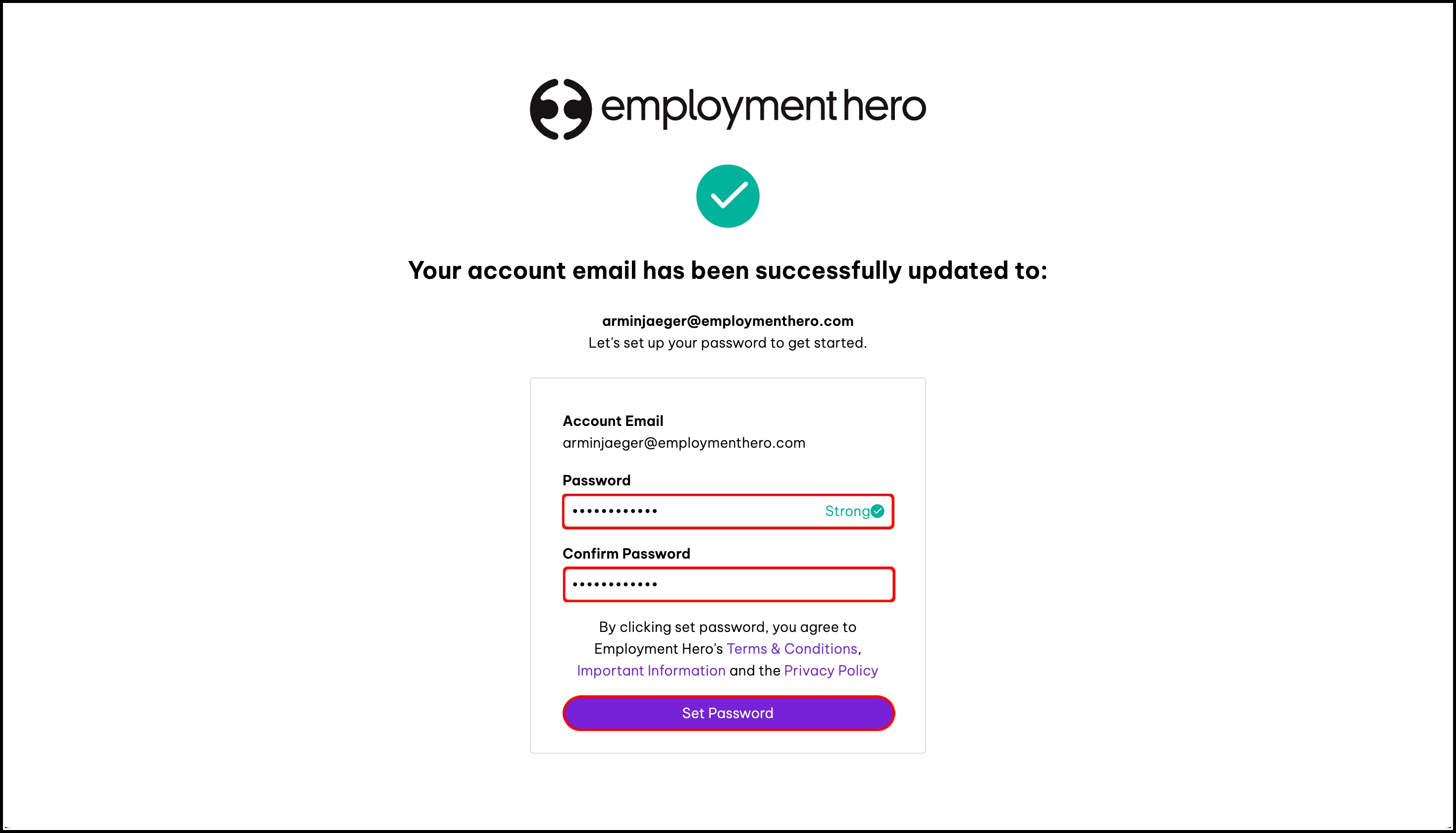1456x833 pixels.
Task: Open the Privacy Policy link
Action: tap(831, 671)
